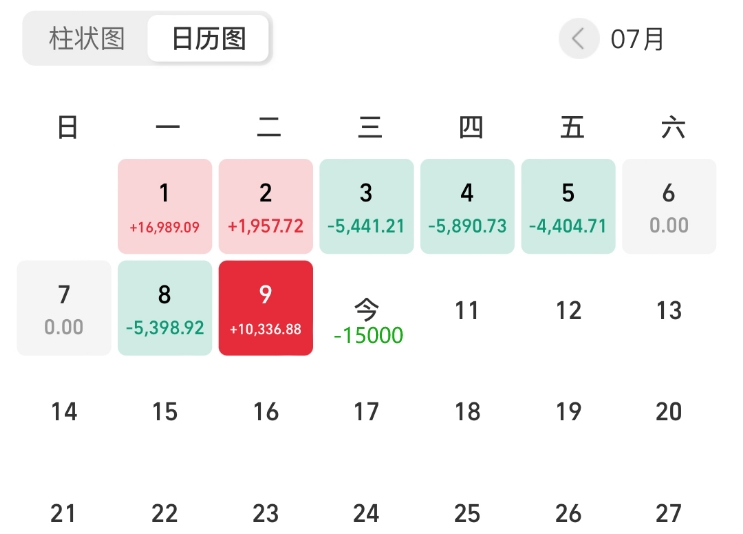Click the 一 Monday column header

[x=168, y=127]
